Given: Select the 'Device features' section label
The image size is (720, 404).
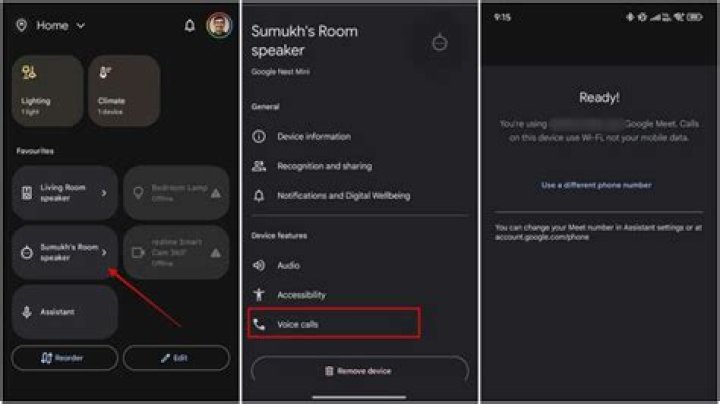Looking at the screenshot, I should tap(279, 236).
